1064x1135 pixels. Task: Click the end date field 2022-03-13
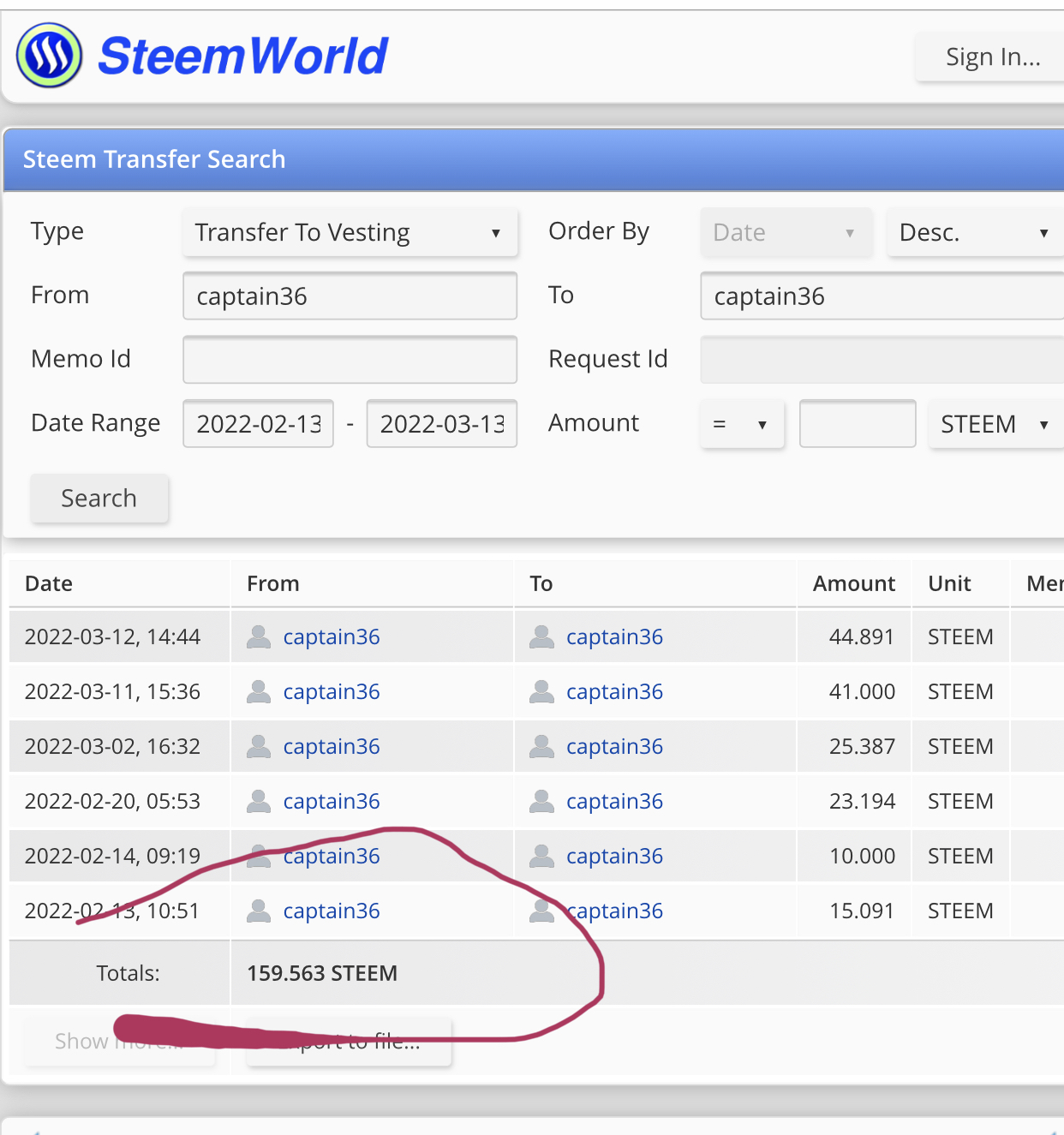coord(442,424)
